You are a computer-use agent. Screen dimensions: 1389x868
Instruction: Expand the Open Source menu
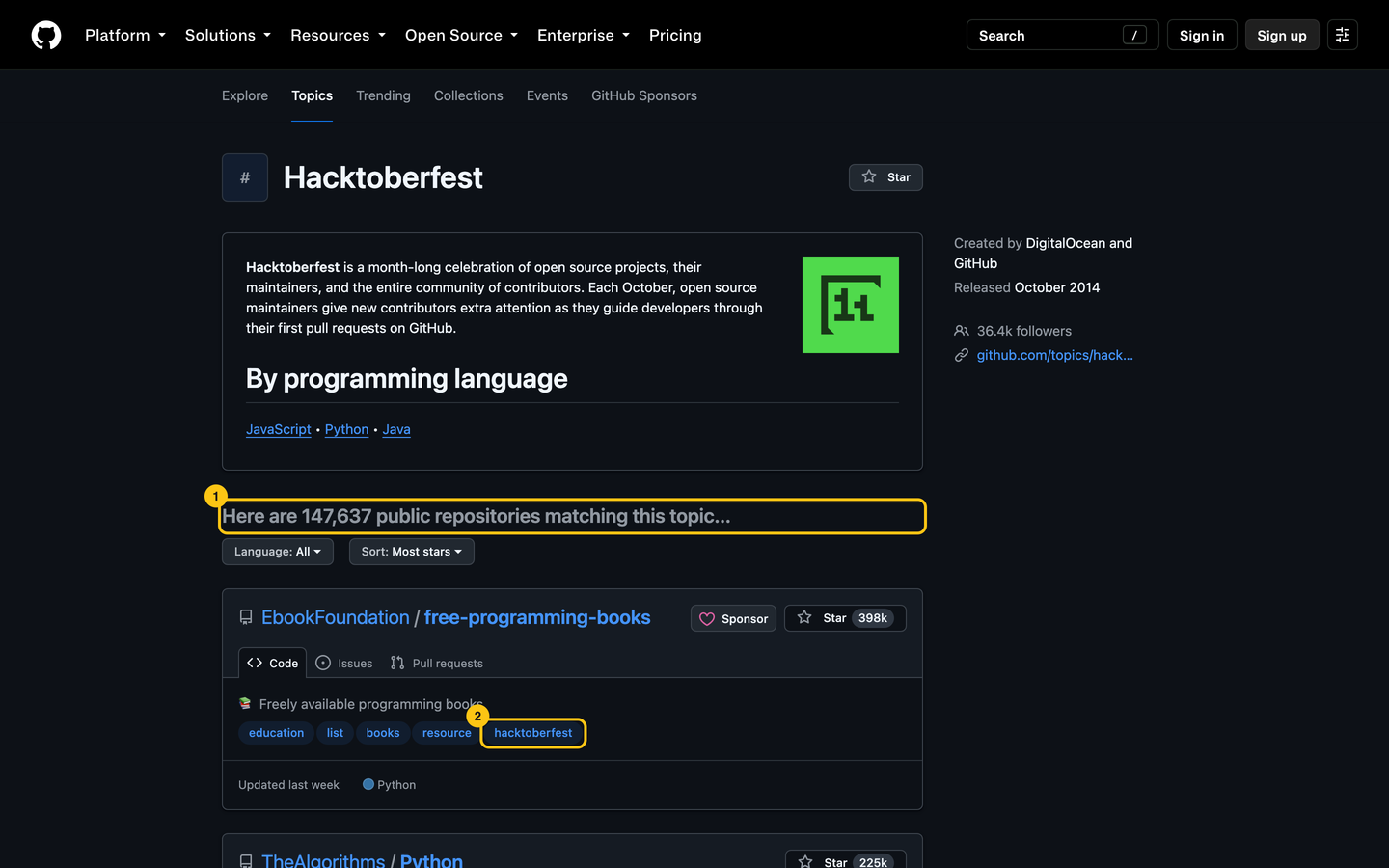pyautogui.click(x=461, y=35)
